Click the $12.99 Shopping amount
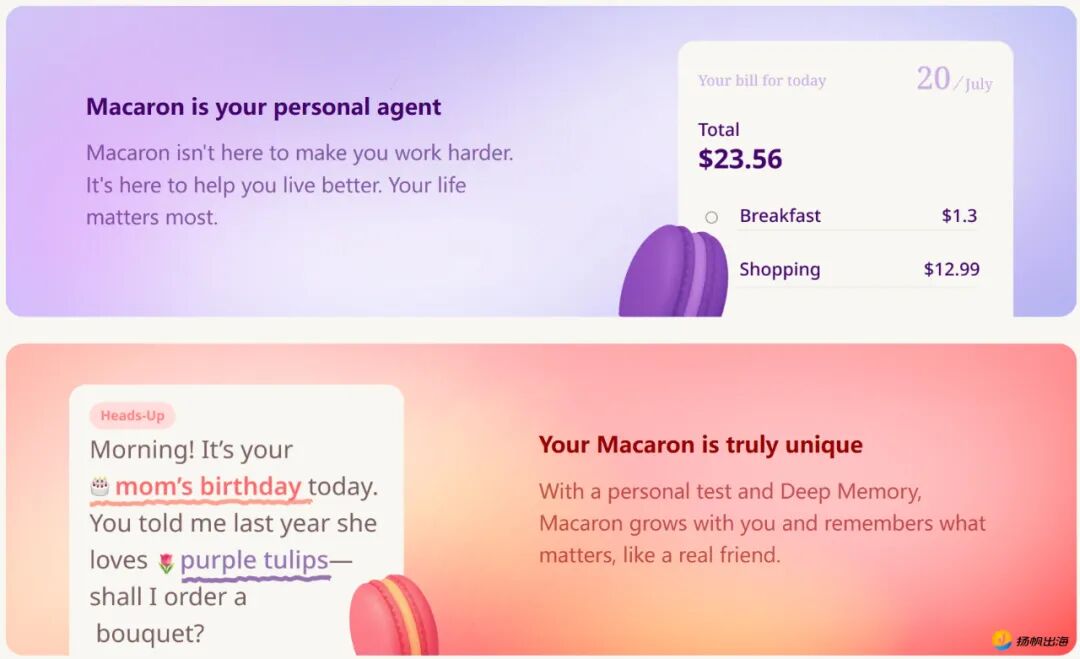Image resolution: width=1080 pixels, height=659 pixels. point(951,269)
